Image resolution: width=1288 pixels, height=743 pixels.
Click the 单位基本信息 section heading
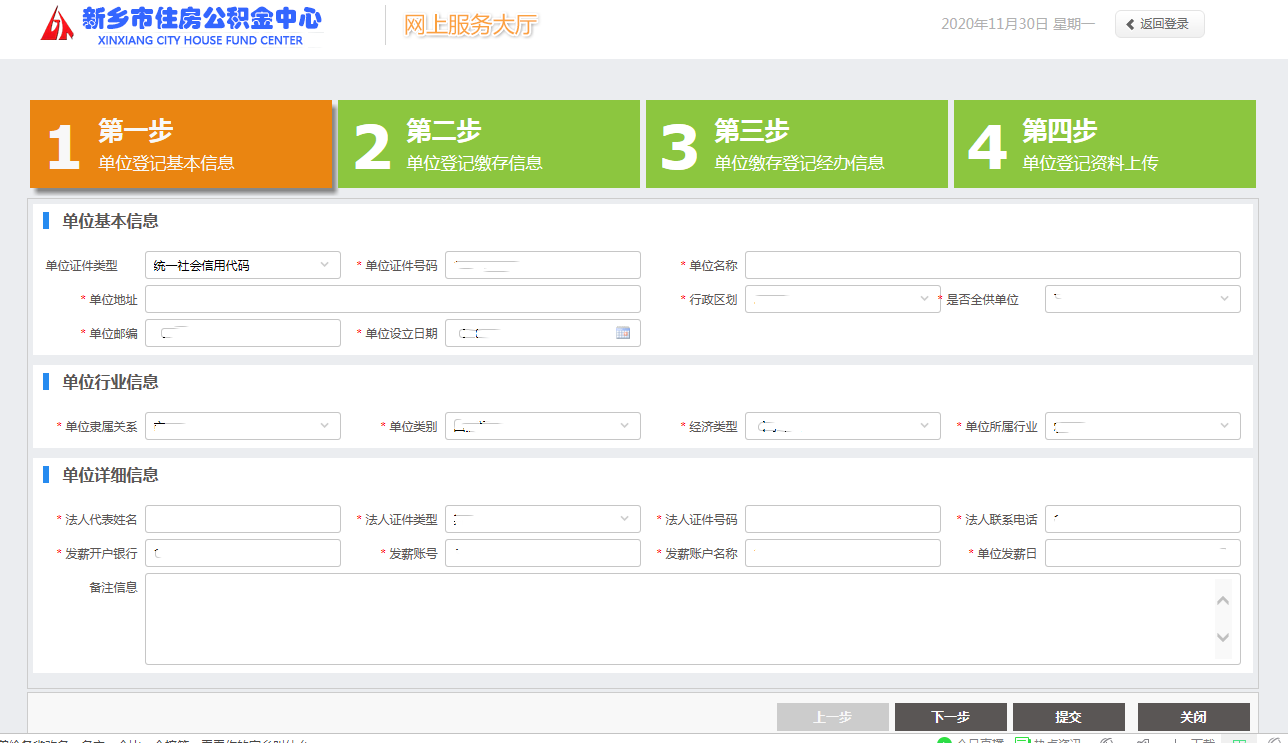click(x=110, y=221)
